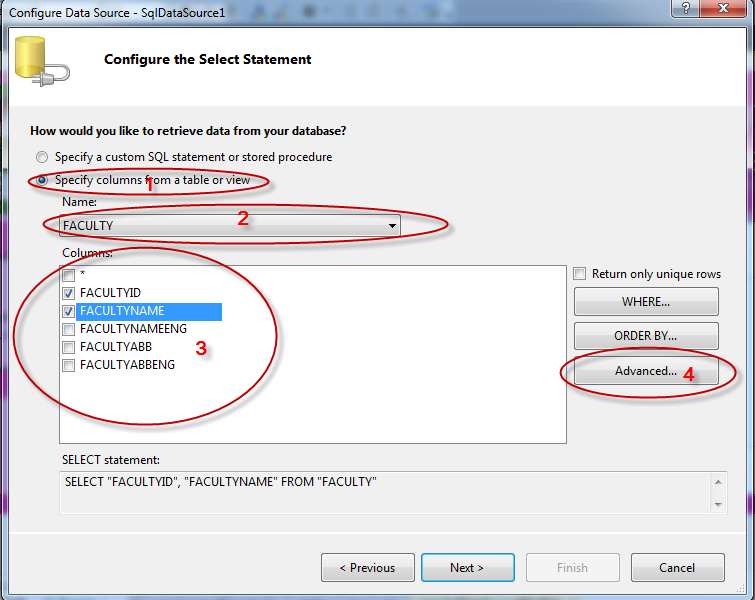
Task: Open Advanced... SQL generation options
Action: click(646, 371)
